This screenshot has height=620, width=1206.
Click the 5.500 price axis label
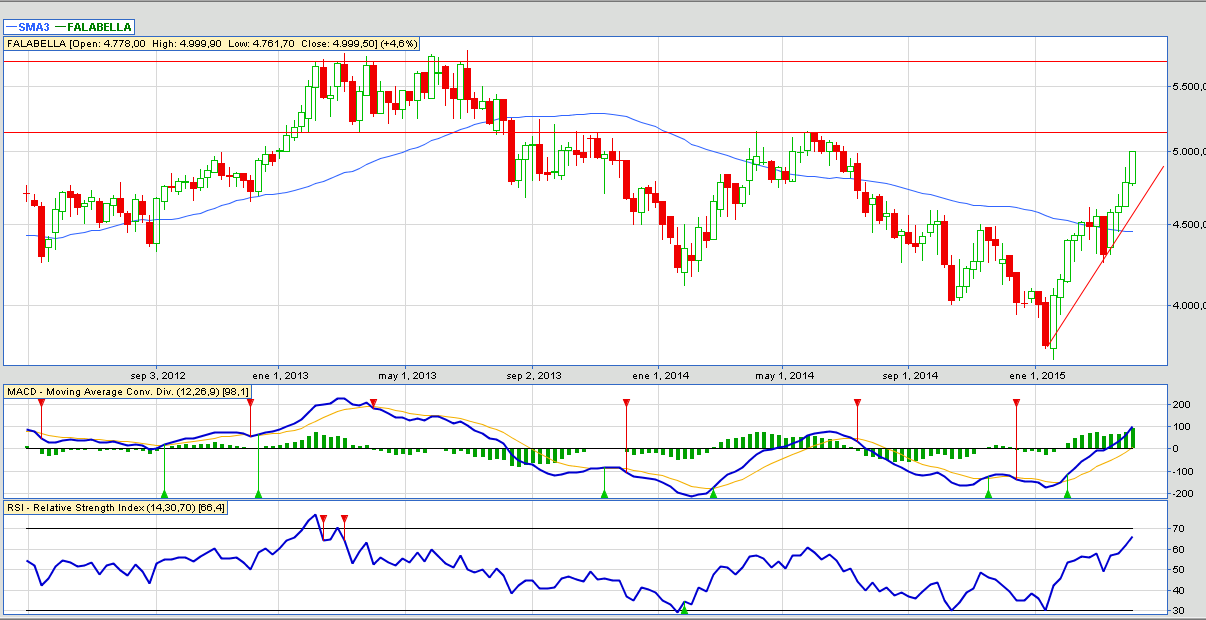click(x=1183, y=88)
